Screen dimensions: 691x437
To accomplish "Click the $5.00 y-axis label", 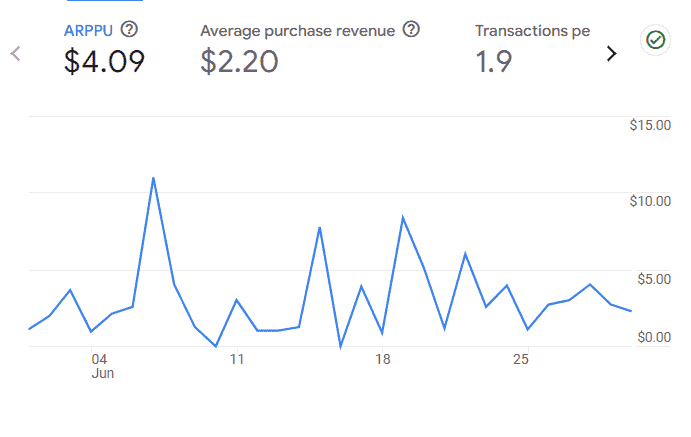I will (654, 279).
